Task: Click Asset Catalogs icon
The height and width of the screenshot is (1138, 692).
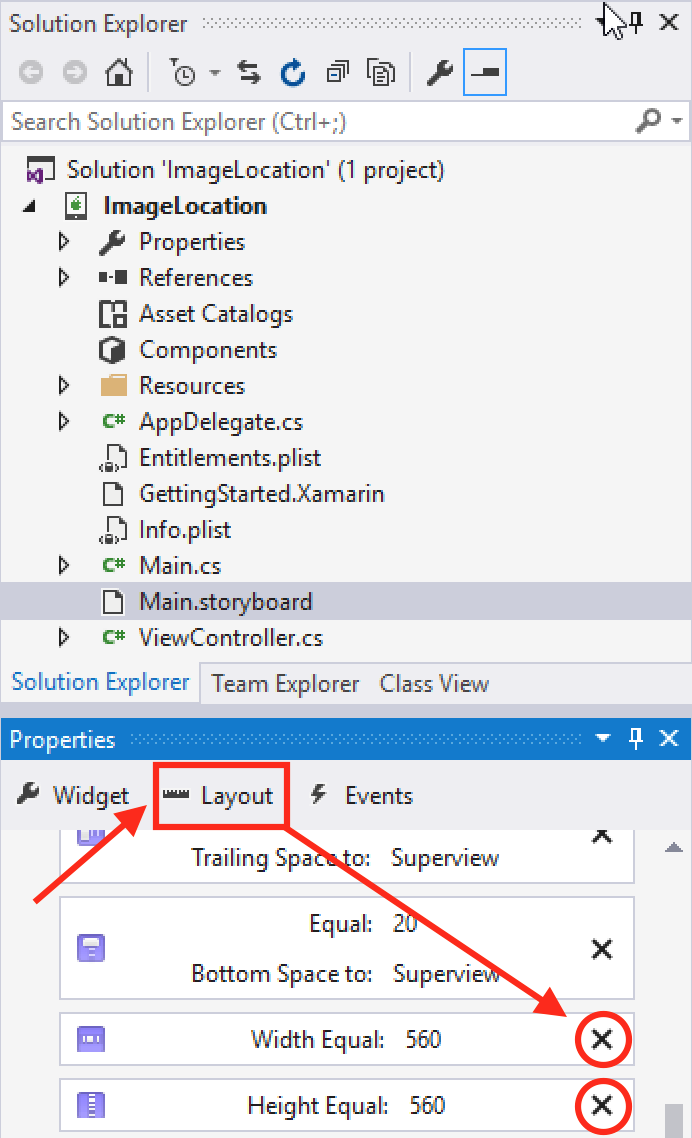Action: coord(113,314)
